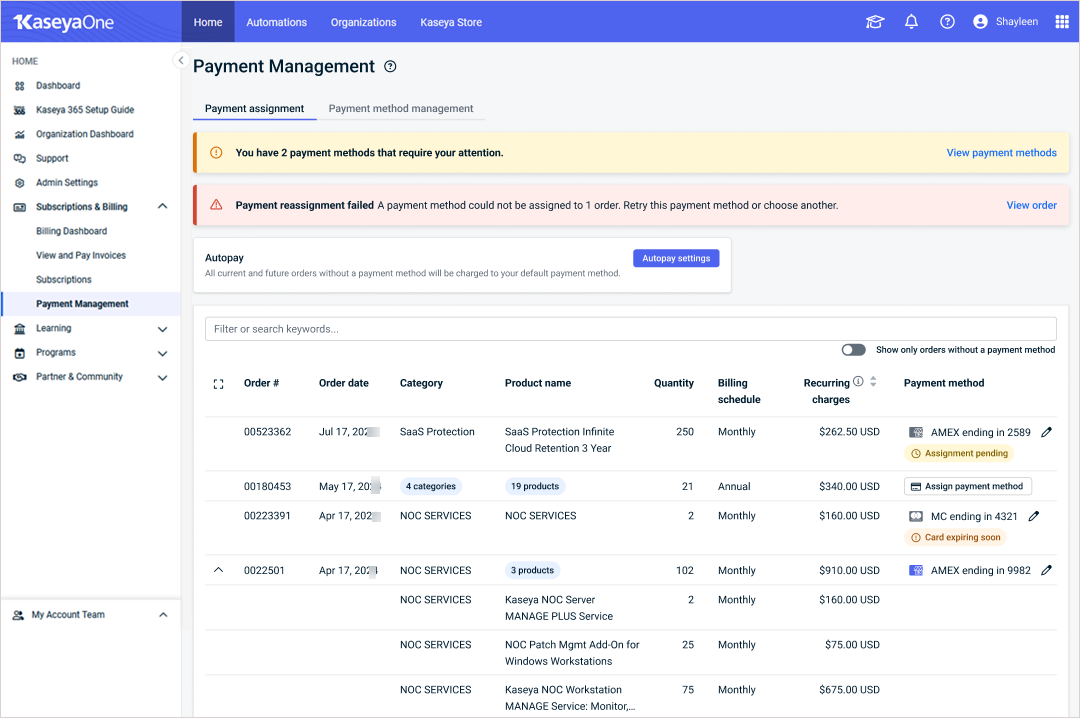Click the Filter or search keywords field
The image size is (1080, 718).
click(630, 329)
